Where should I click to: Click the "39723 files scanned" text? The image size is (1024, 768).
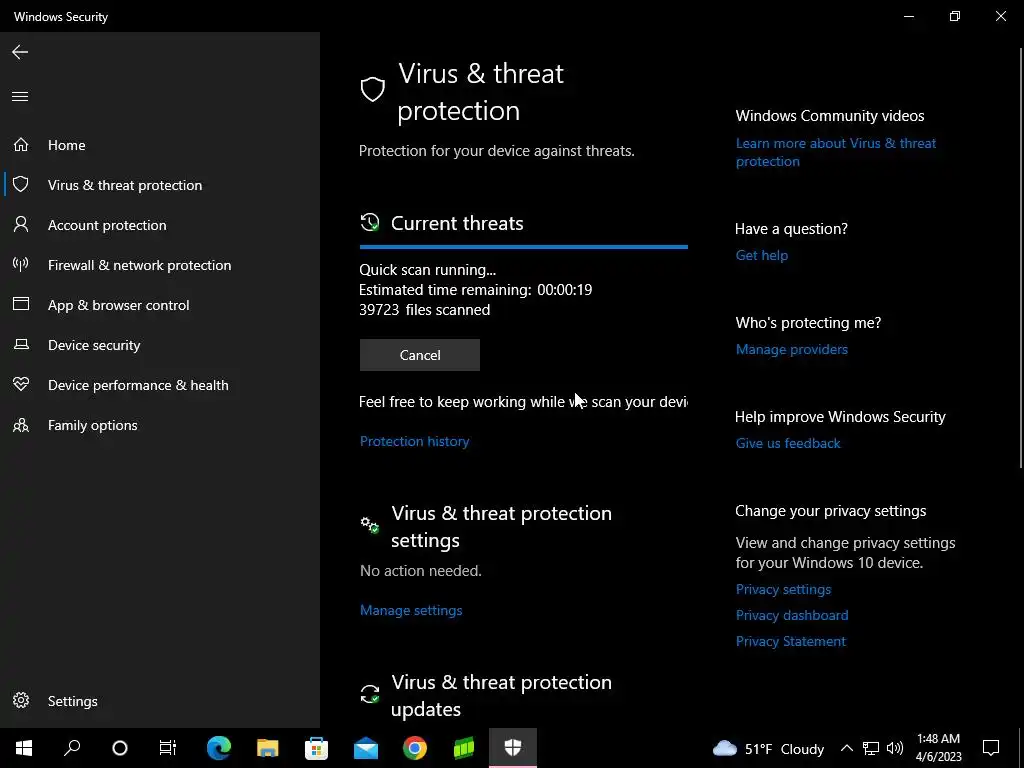click(424, 310)
